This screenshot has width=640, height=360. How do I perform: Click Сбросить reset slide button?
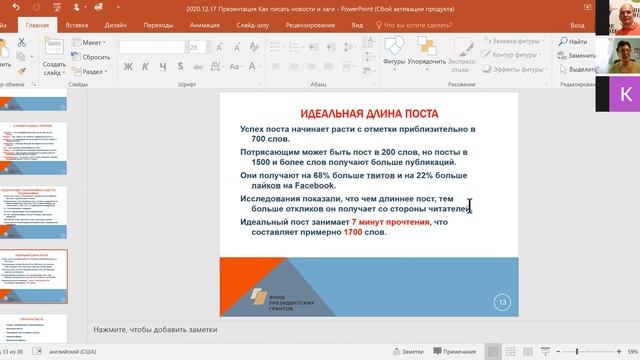pyautogui.click(x=91, y=57)
